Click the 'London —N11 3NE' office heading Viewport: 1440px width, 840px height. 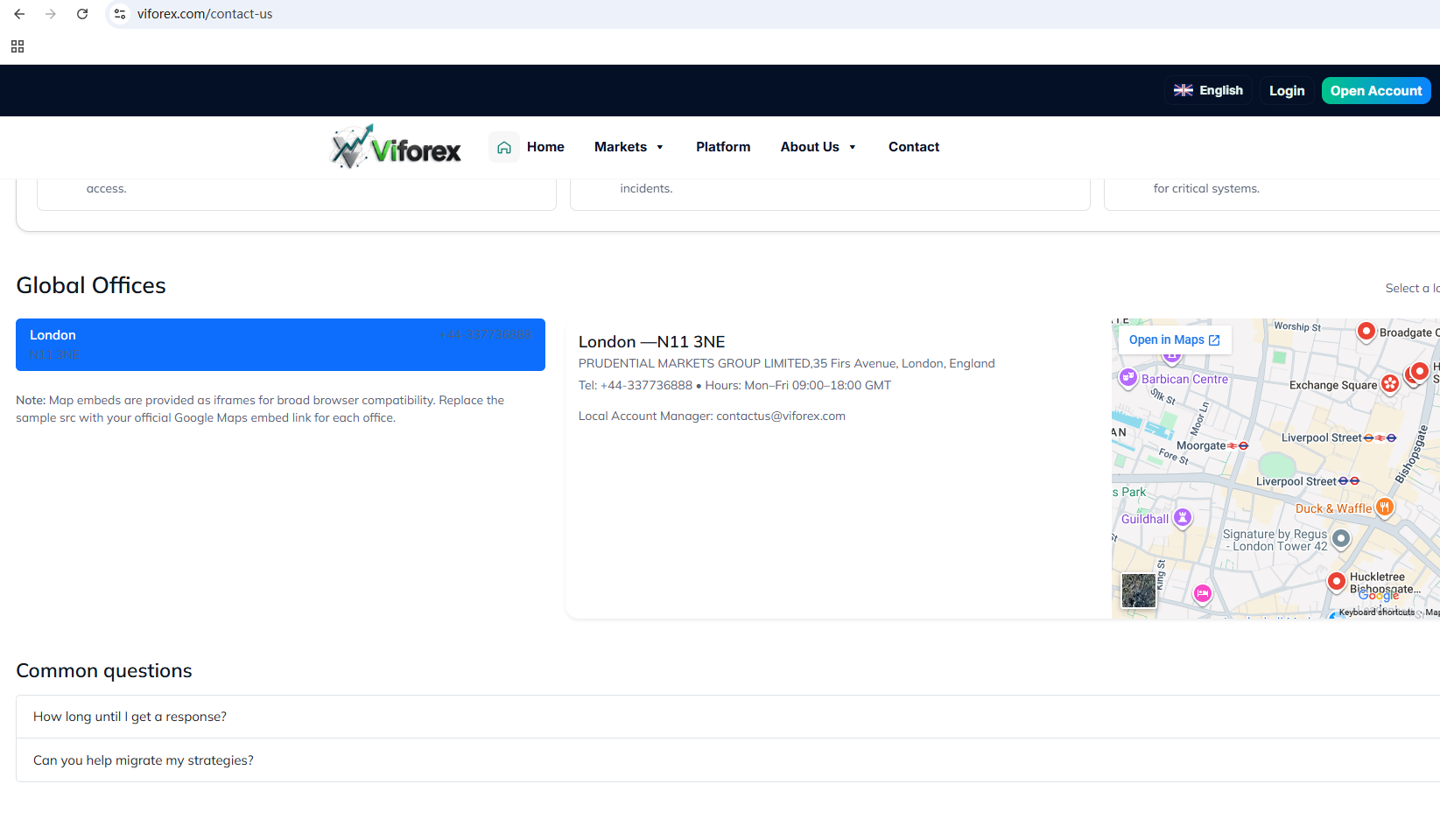(652, 342)
